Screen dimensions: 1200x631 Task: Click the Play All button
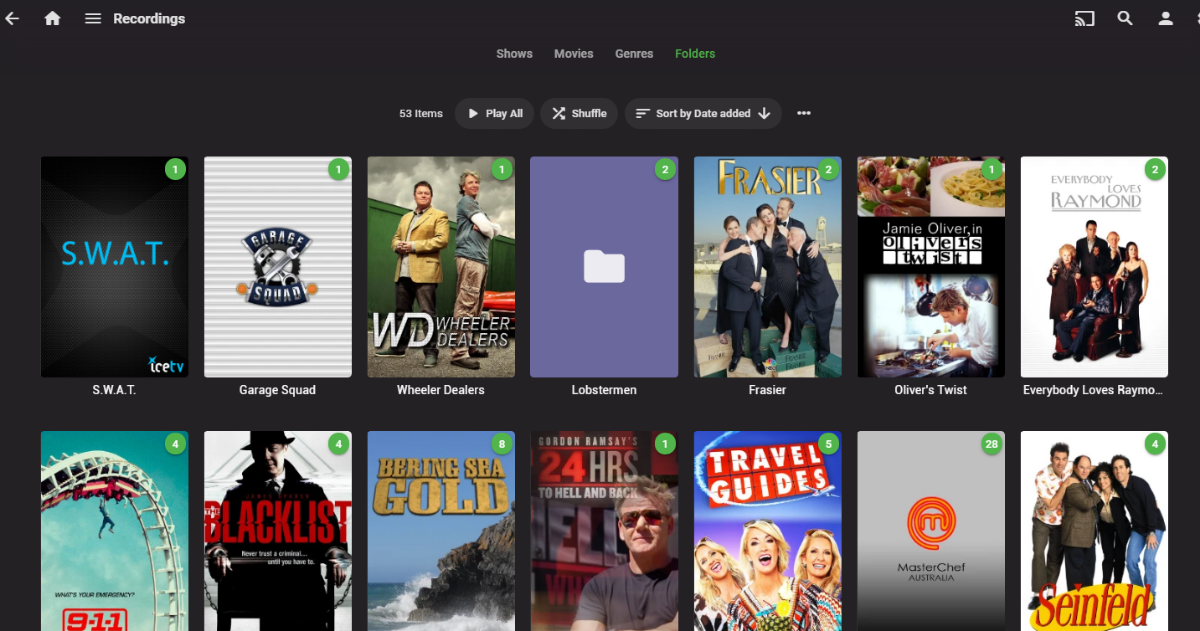click(x=495, y=113)
